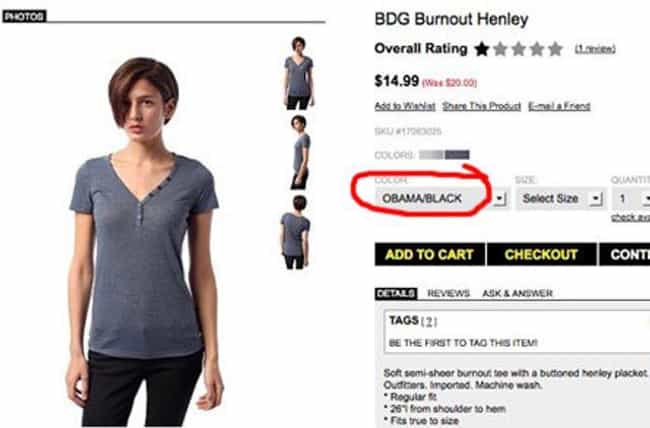View the front-facing model thumbnail
This screenshot has height=428, width=650.
click(298, 73)
